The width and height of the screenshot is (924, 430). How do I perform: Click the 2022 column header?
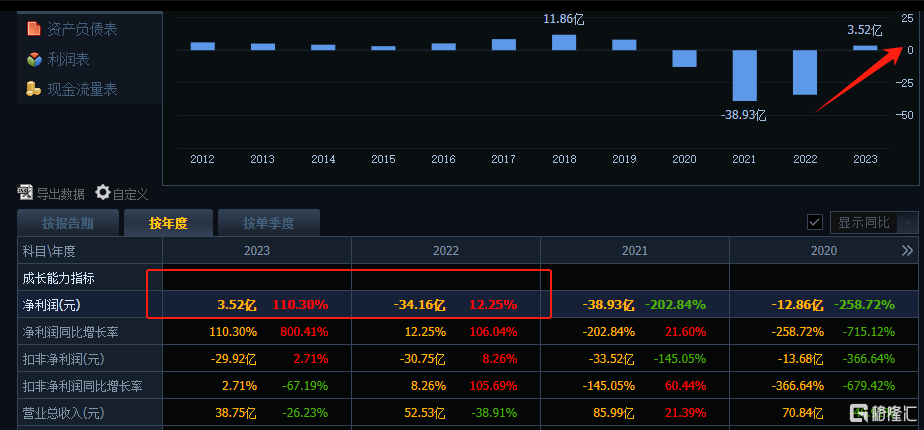(x=446, y=251)
